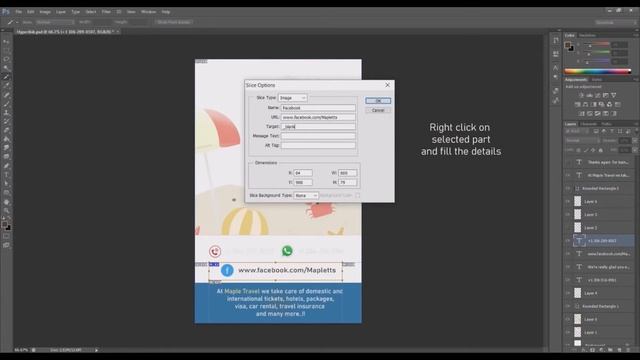Viewport: 640px width, 360px height.
Task: Open the File menu
Action: pyautogui.click(x=19, y=12)
